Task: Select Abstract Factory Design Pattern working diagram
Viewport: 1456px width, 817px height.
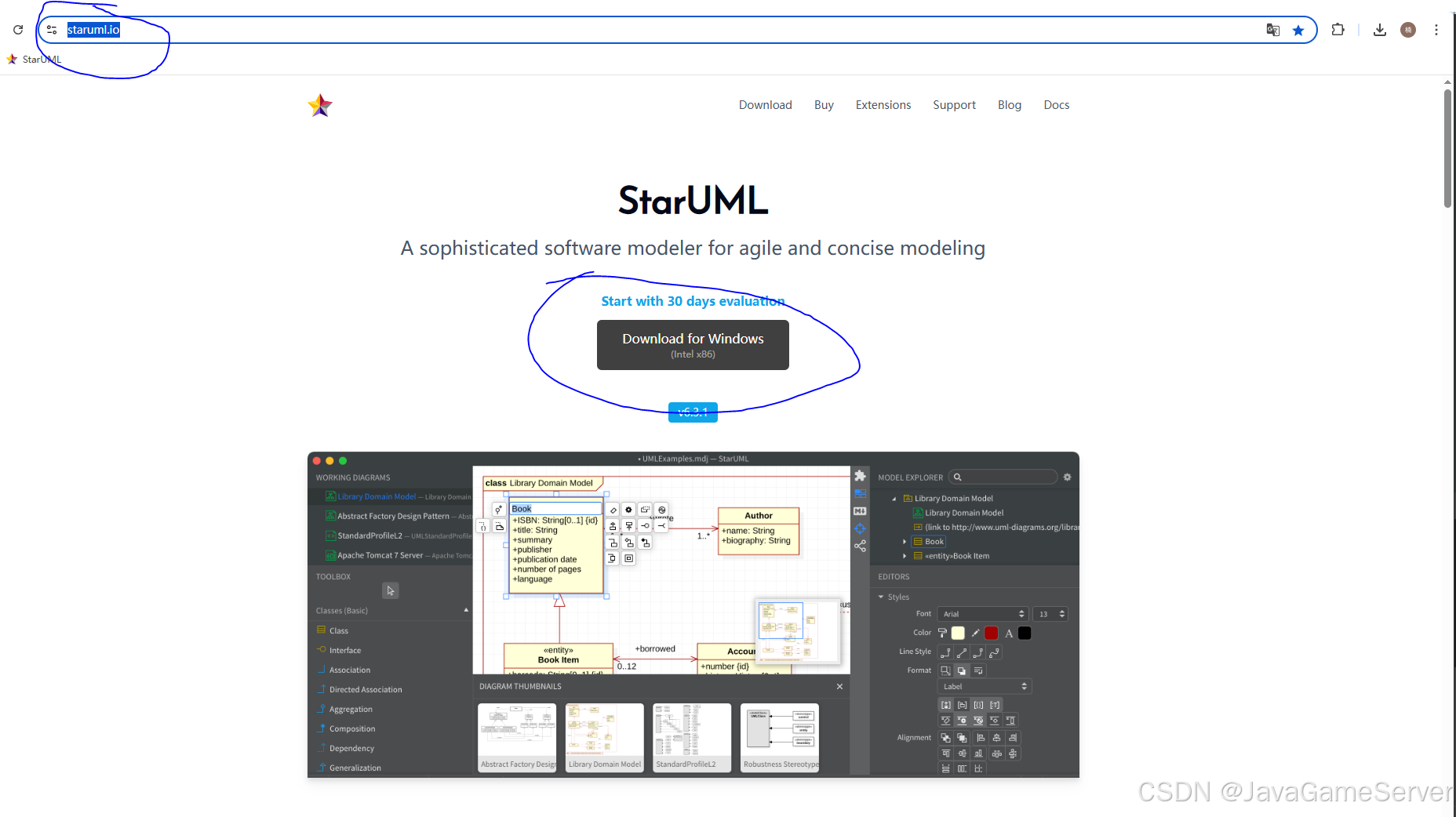Action: tap(393, 516)
